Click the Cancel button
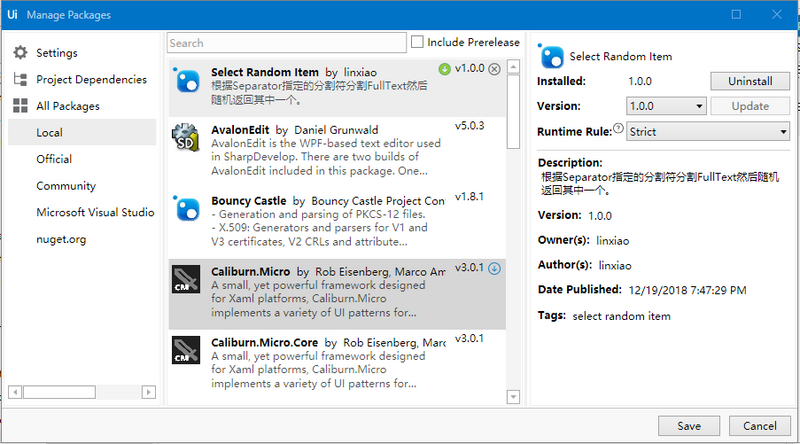 [x=760, y=426]
